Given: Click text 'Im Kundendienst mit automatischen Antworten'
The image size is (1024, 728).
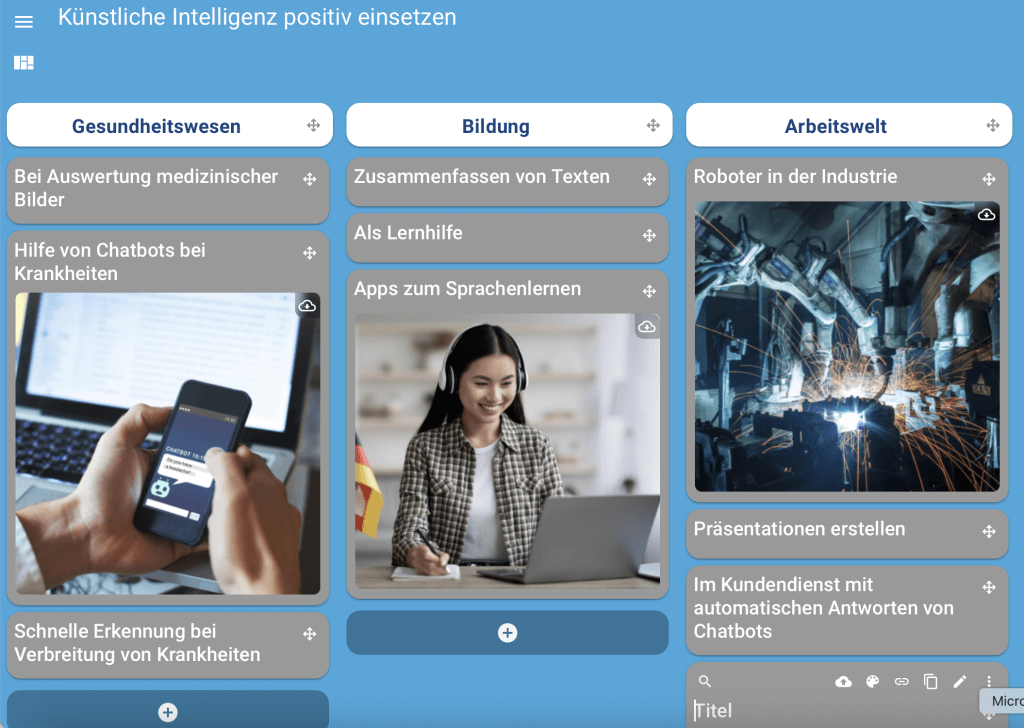Looking at the screenshot, I should point(824,596).
